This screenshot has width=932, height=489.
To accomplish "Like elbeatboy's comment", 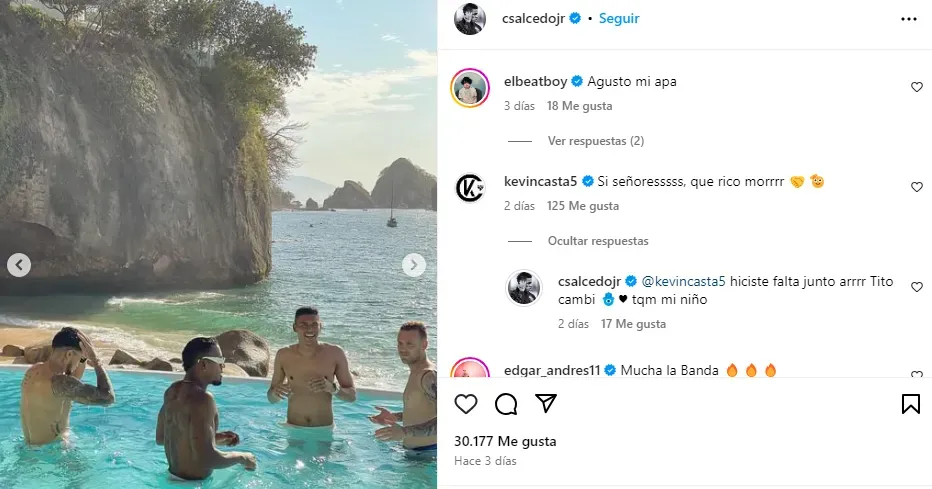I will [916, 88].
